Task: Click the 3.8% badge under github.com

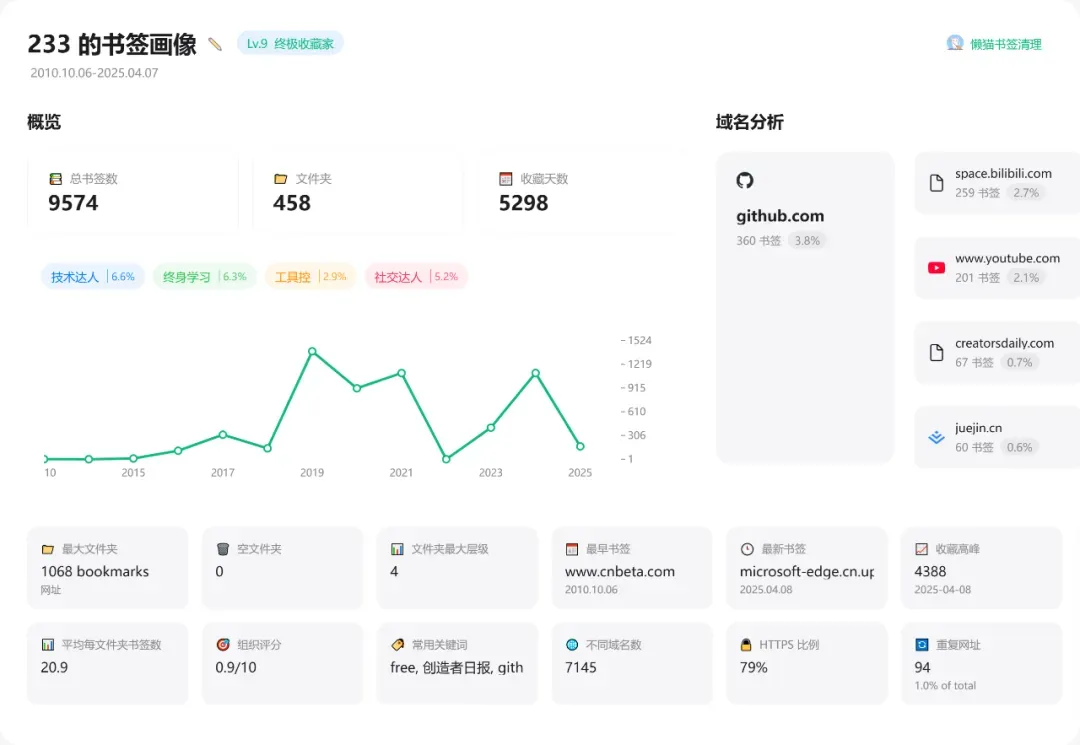Action: click(x=807, y=241)
